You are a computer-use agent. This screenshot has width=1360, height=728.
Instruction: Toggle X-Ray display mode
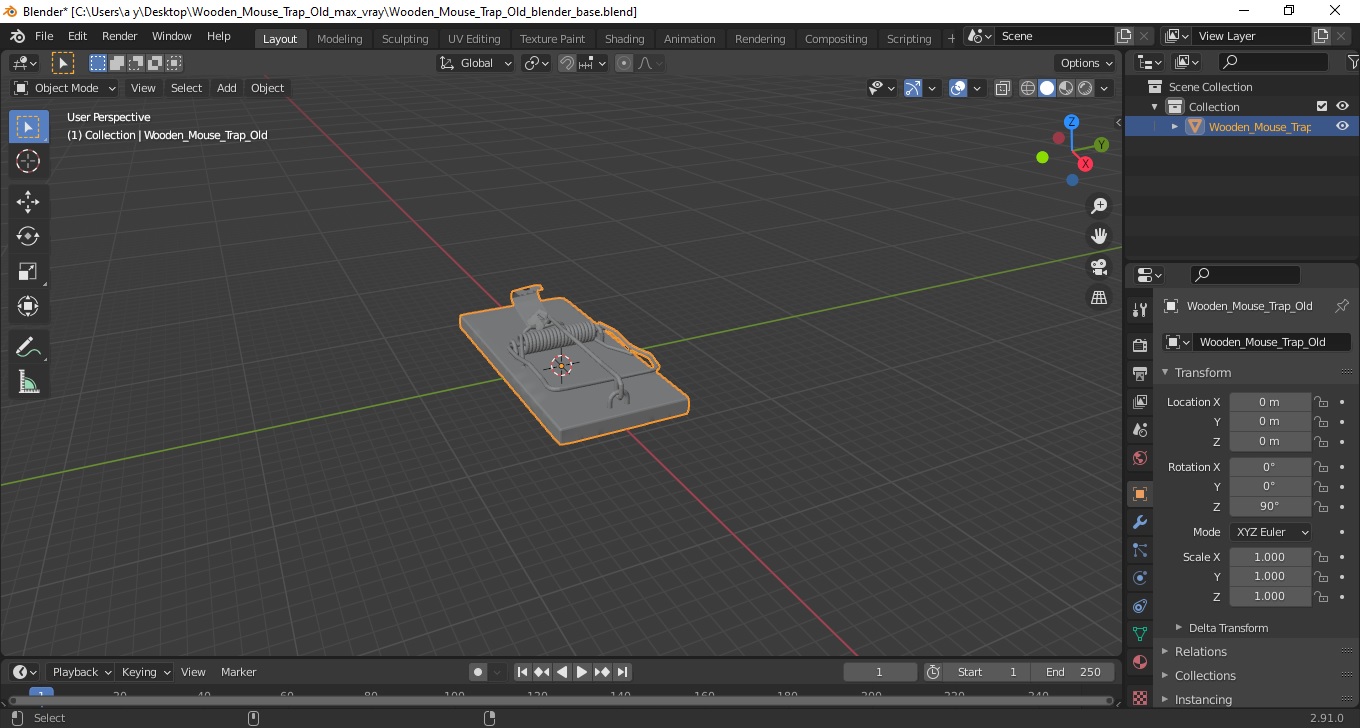point(1003,88)
